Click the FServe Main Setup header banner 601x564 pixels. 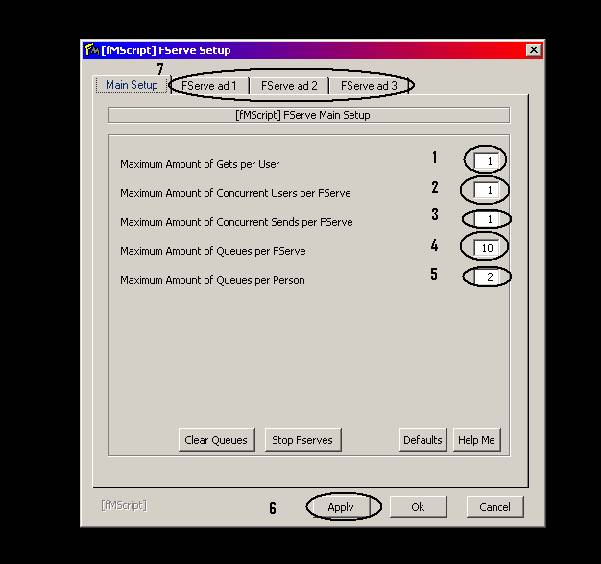click(308, 115)
